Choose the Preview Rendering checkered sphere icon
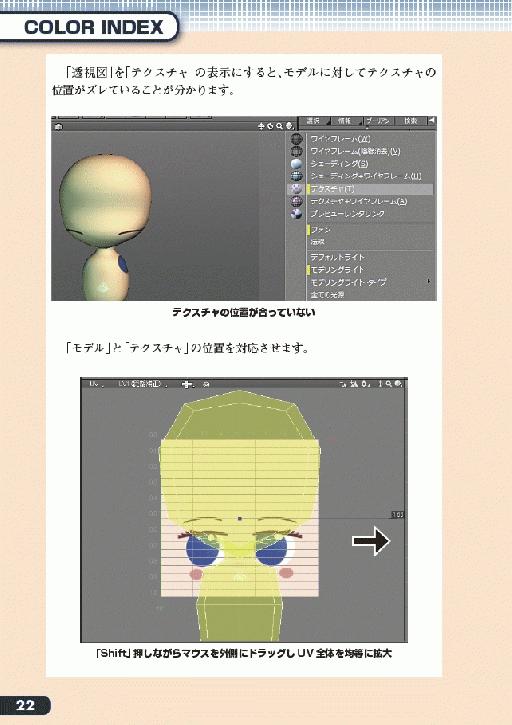 click(296, 214)
